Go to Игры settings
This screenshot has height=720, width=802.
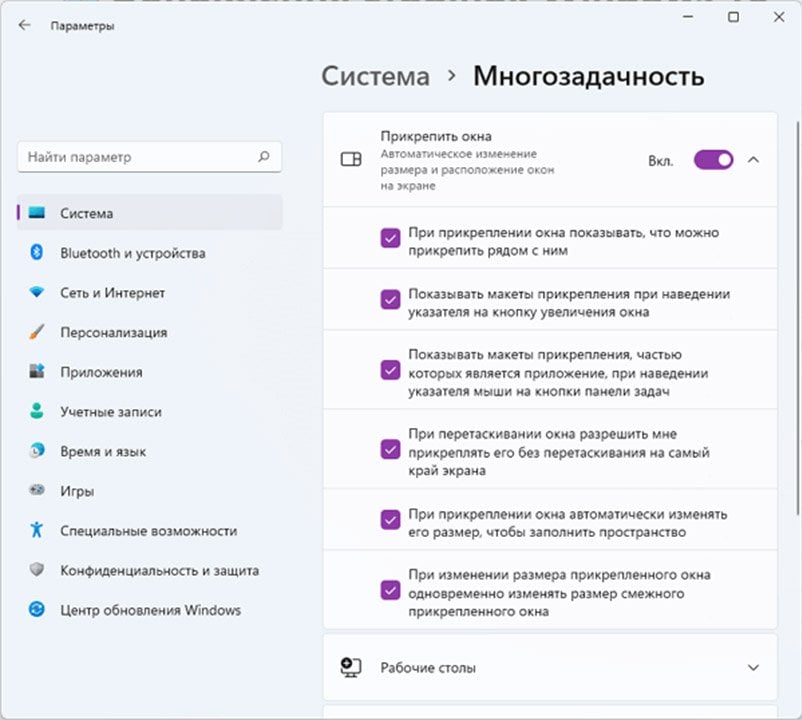tap(150, 490)
